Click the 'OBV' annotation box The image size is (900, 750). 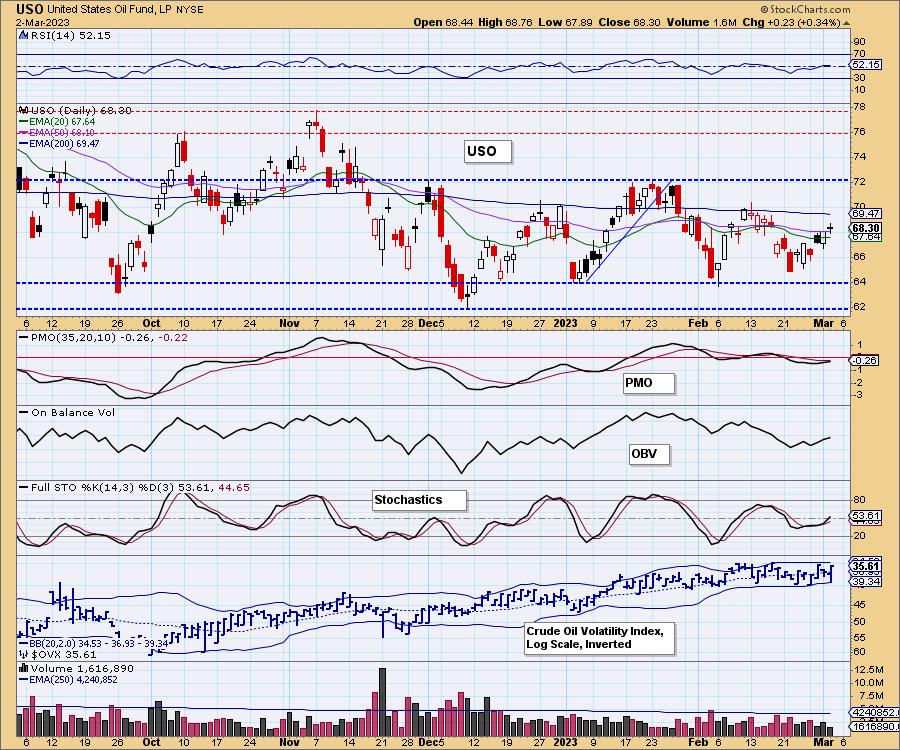649,454
